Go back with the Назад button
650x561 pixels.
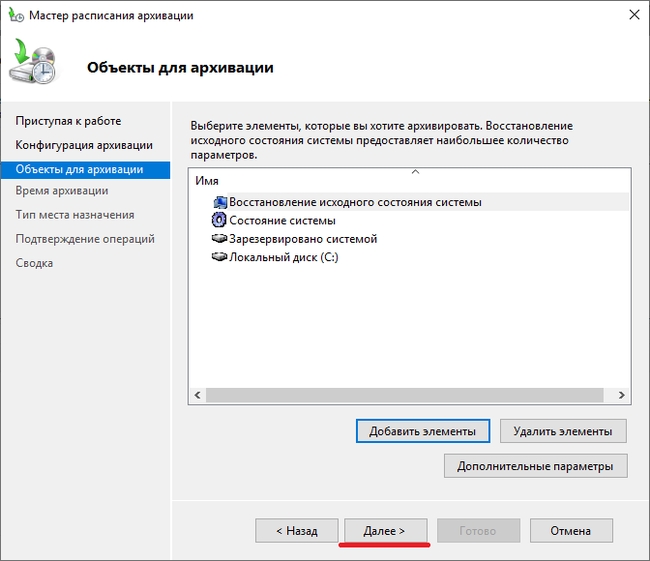[x=296, y=531]
